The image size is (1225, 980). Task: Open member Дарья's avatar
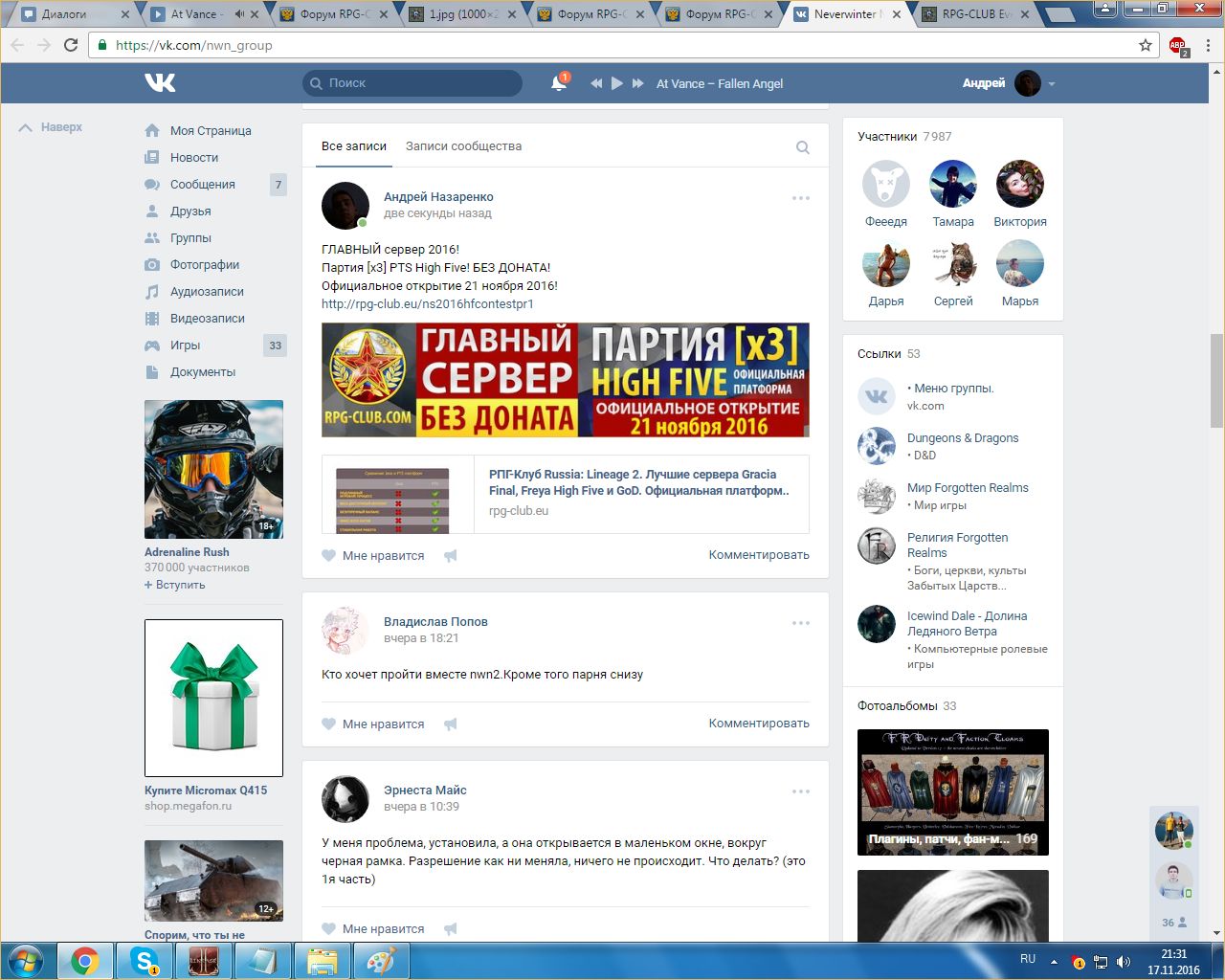(886, 263)
